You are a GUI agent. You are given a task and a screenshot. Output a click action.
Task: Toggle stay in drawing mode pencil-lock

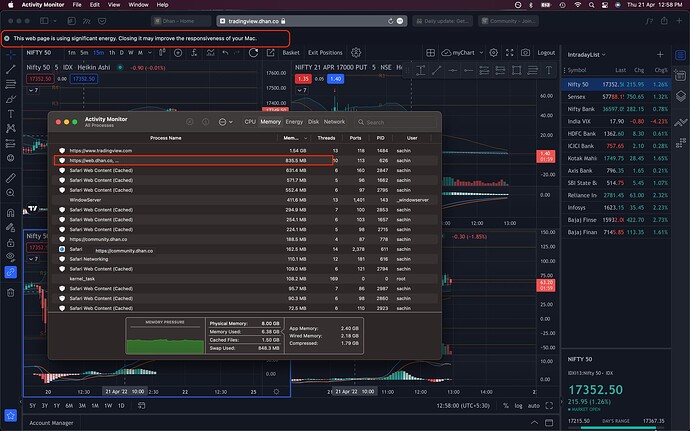[11, 228]
